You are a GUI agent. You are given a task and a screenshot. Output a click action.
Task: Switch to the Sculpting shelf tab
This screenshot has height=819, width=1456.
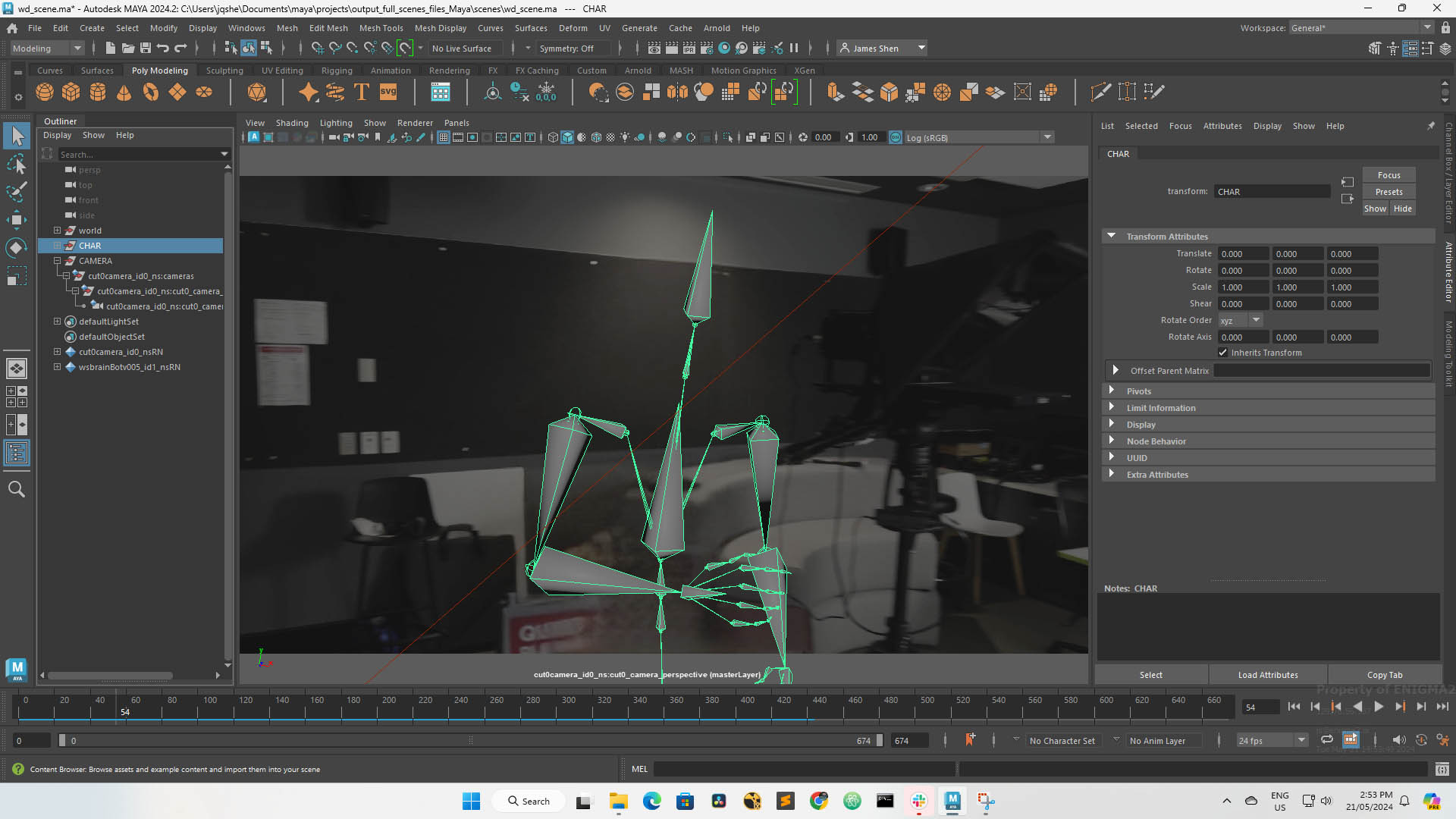(224, 70)
